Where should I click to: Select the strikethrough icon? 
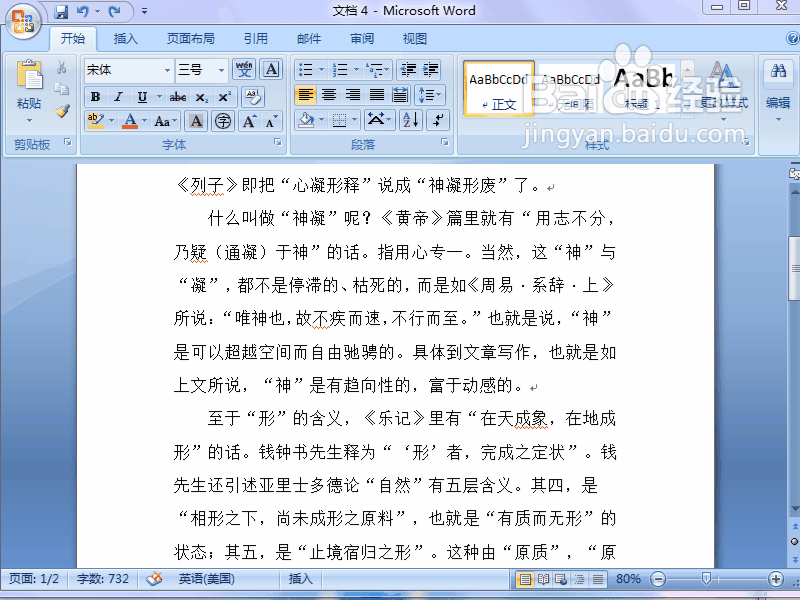[x=177, y=97]
